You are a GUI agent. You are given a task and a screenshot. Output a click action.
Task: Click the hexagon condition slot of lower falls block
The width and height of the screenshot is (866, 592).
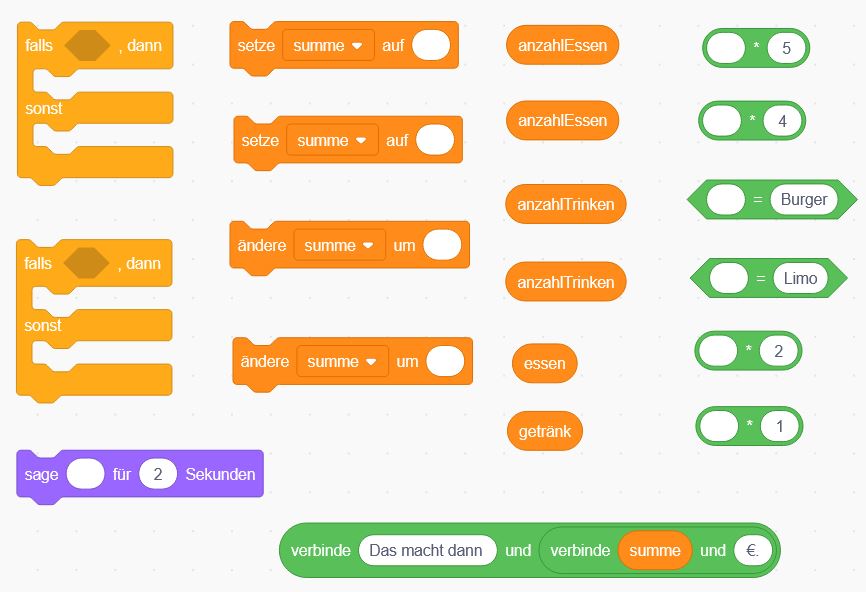pyautogui.click(x=86, y=263)
